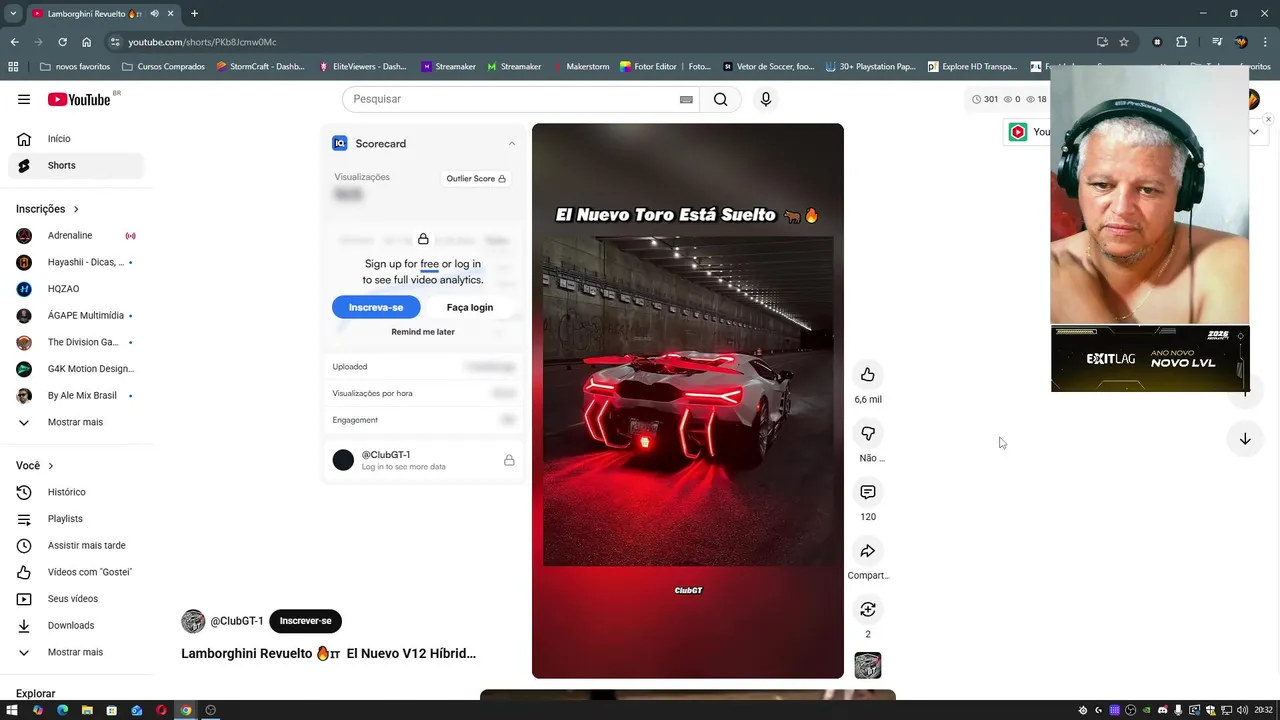Go to the next Short arrow
Viewport: 1280px width, 720px height.
[1245, 439]
